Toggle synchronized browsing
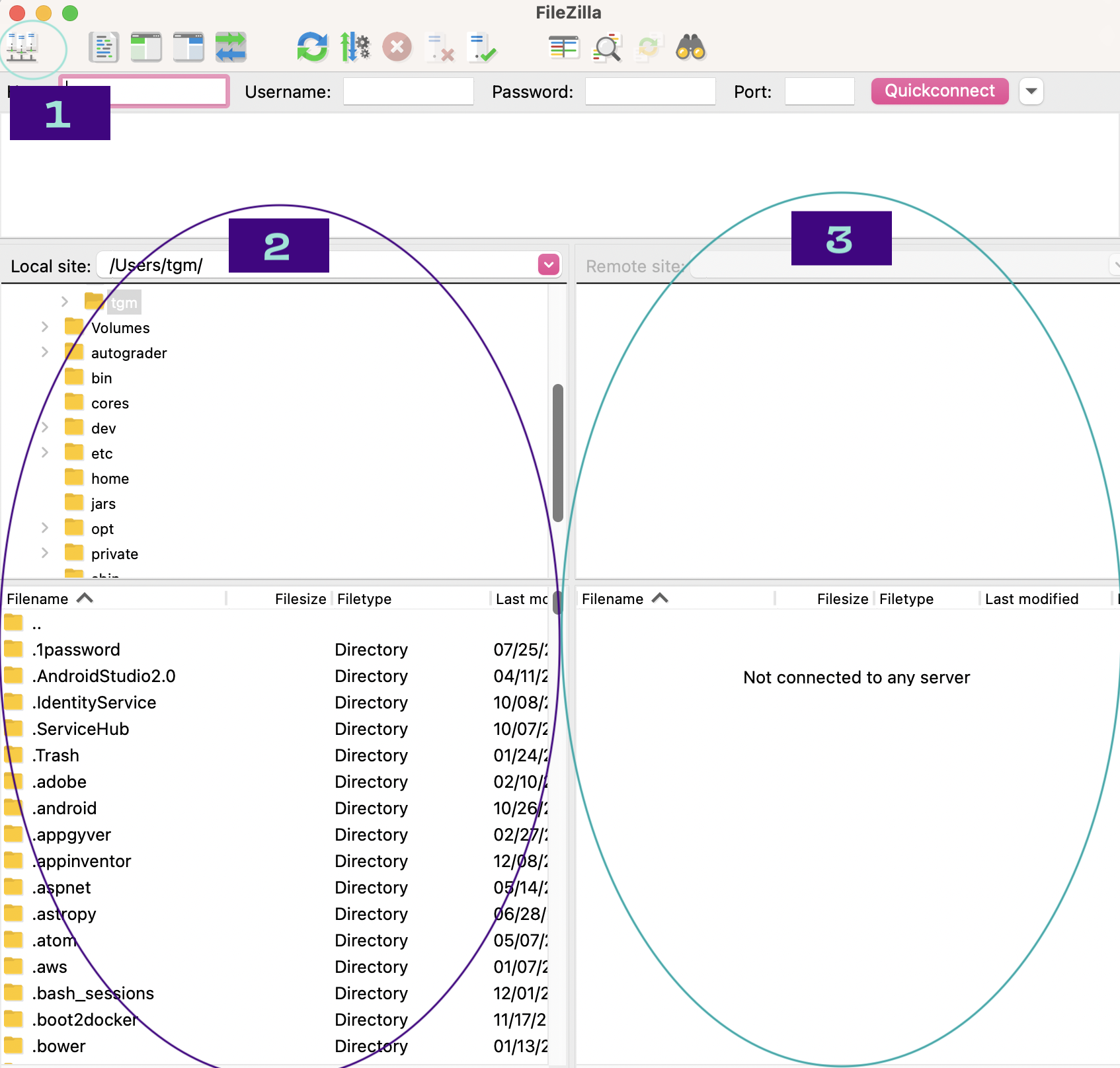 coord(649,47)
